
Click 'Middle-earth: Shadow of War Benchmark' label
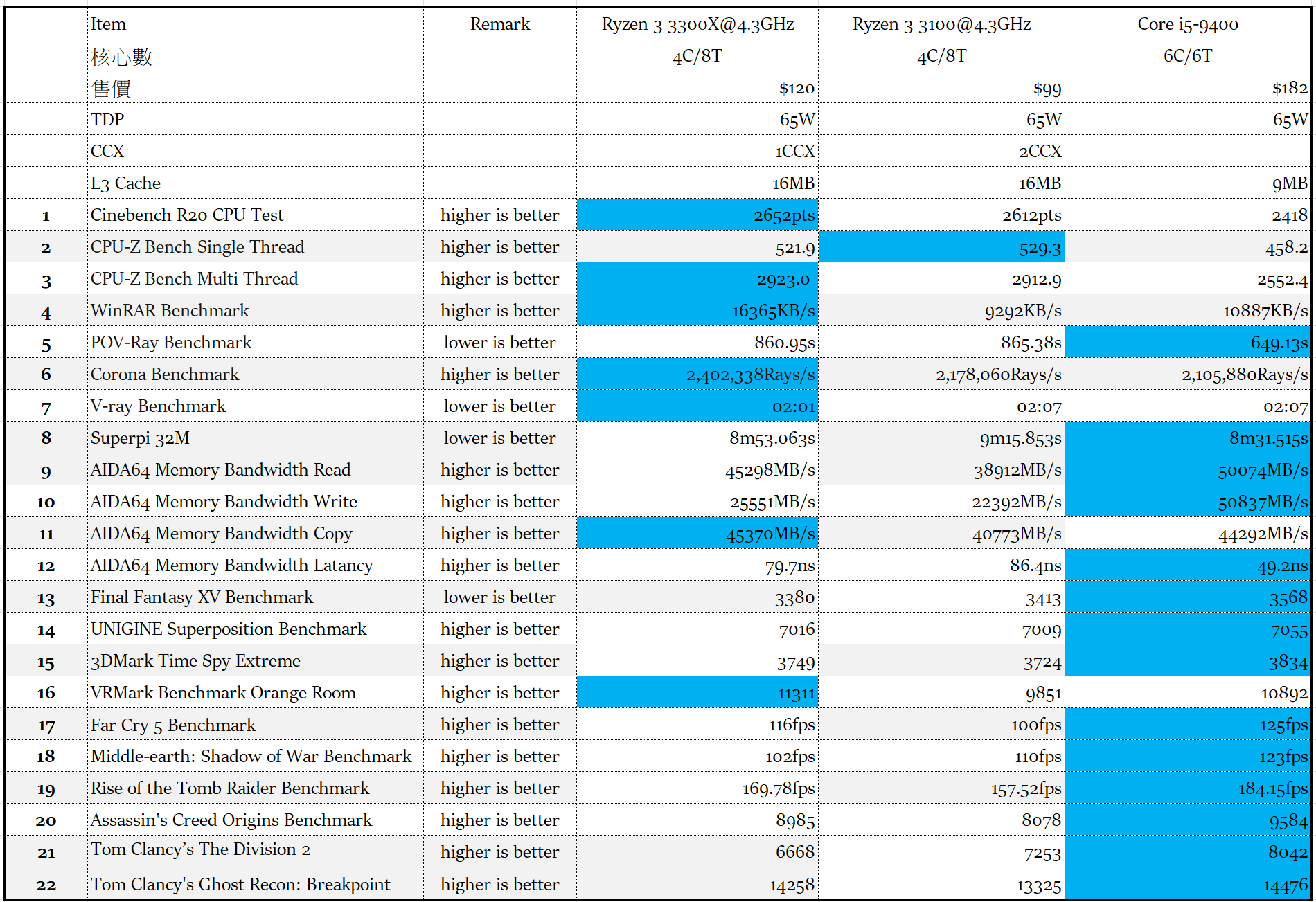(x=256, y=756)
